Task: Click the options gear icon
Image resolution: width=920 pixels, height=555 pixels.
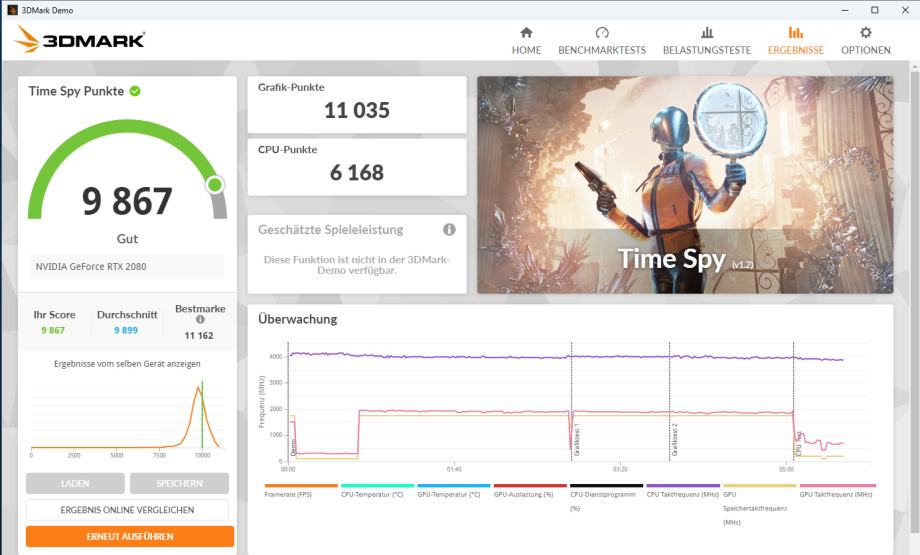Action: pos(865,32)
